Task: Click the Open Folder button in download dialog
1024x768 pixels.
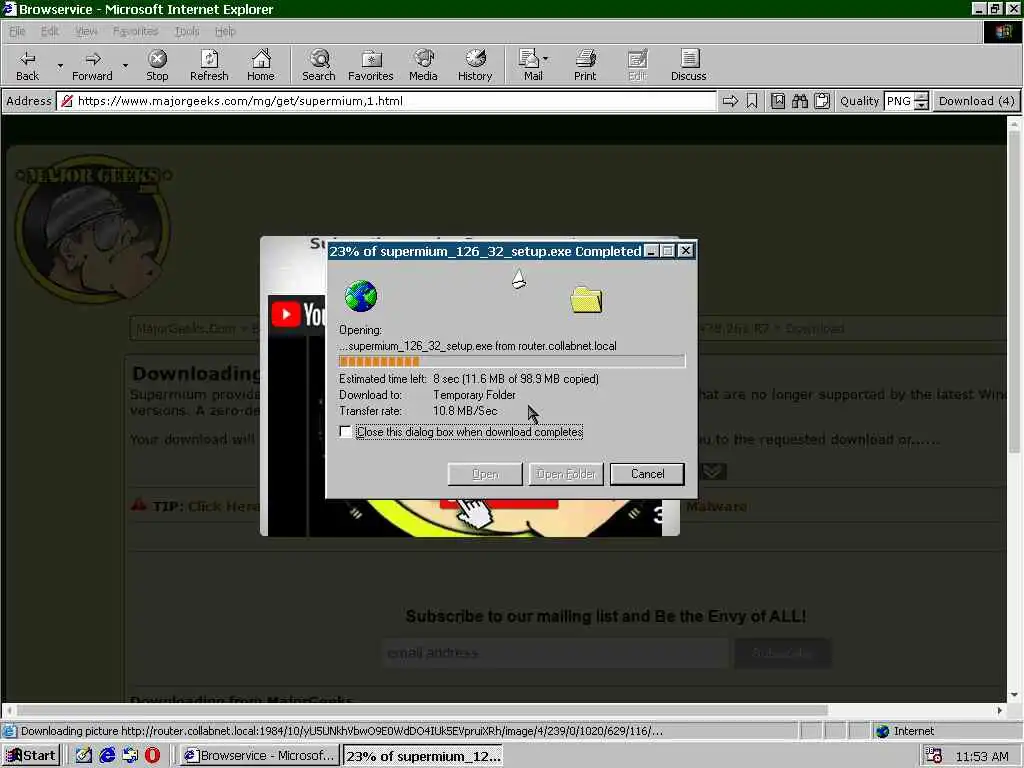Action: tap(566, 474)
